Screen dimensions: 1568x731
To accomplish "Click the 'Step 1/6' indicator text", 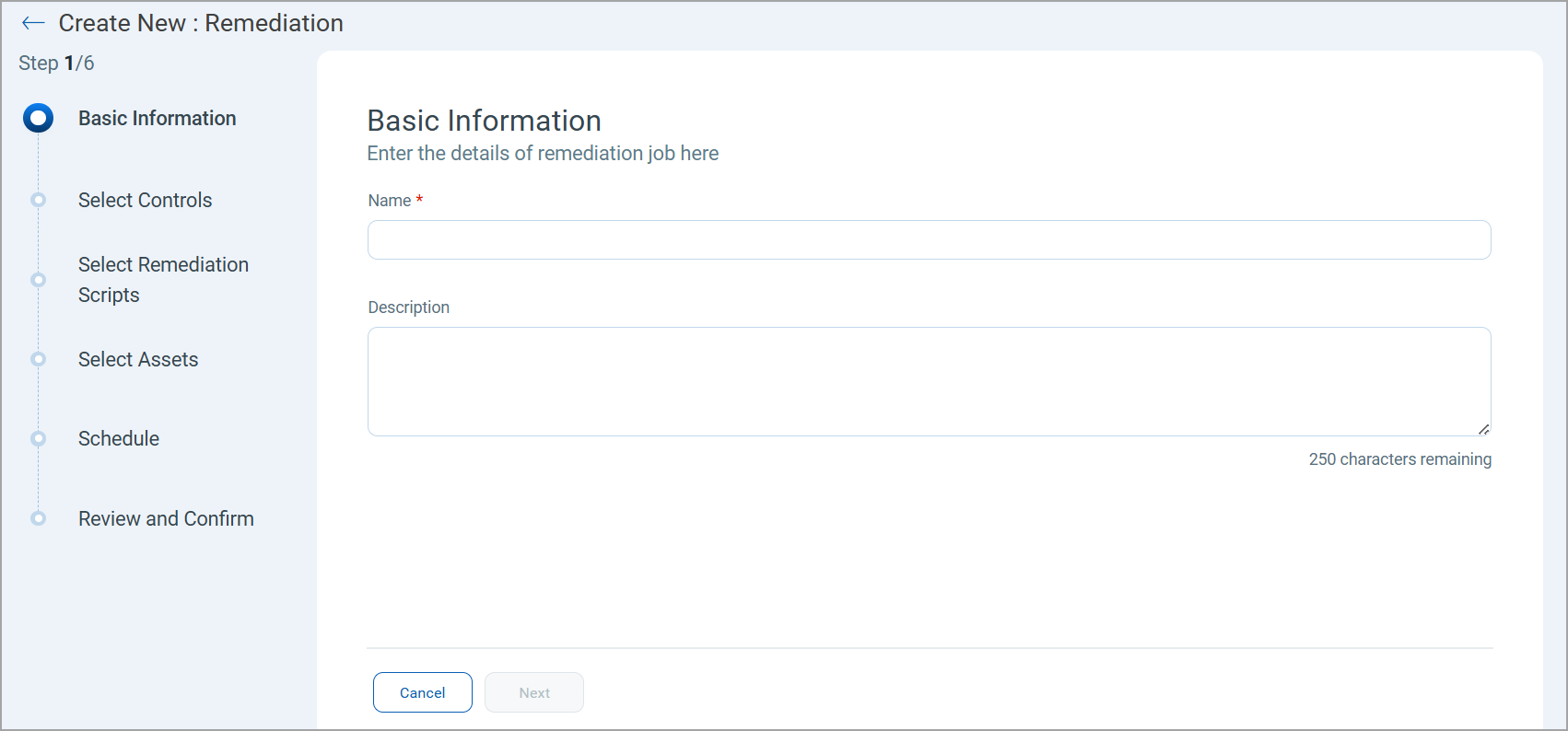I will (56, 63).
